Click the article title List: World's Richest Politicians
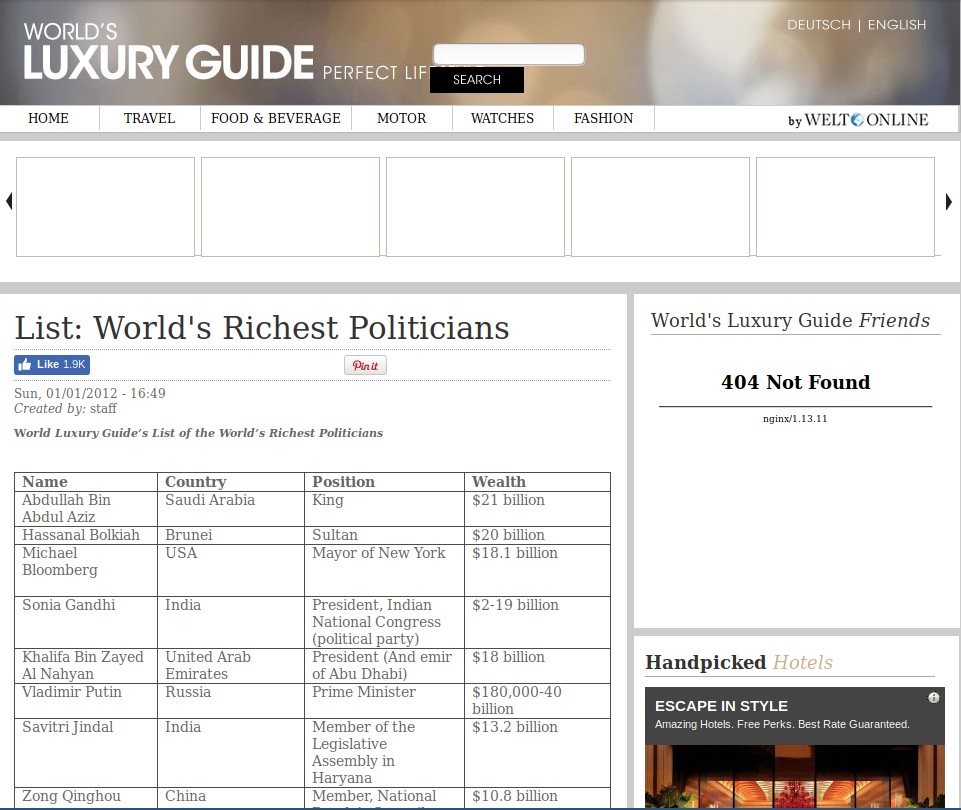This screenshot has height=810, width=961. [x=262, y=328]
